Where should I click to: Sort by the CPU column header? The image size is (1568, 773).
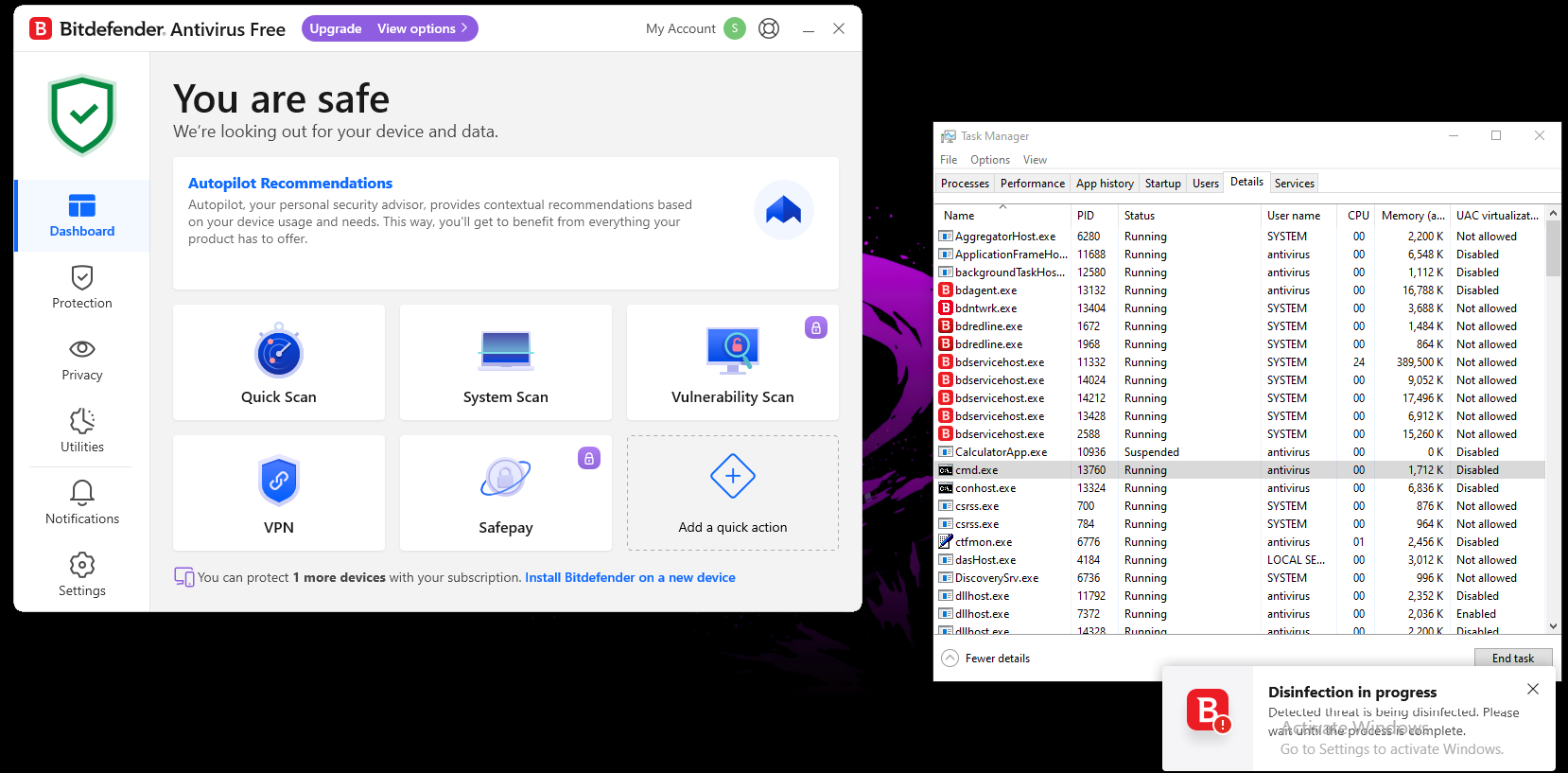pyautogui.click(x=1357, y=215)
